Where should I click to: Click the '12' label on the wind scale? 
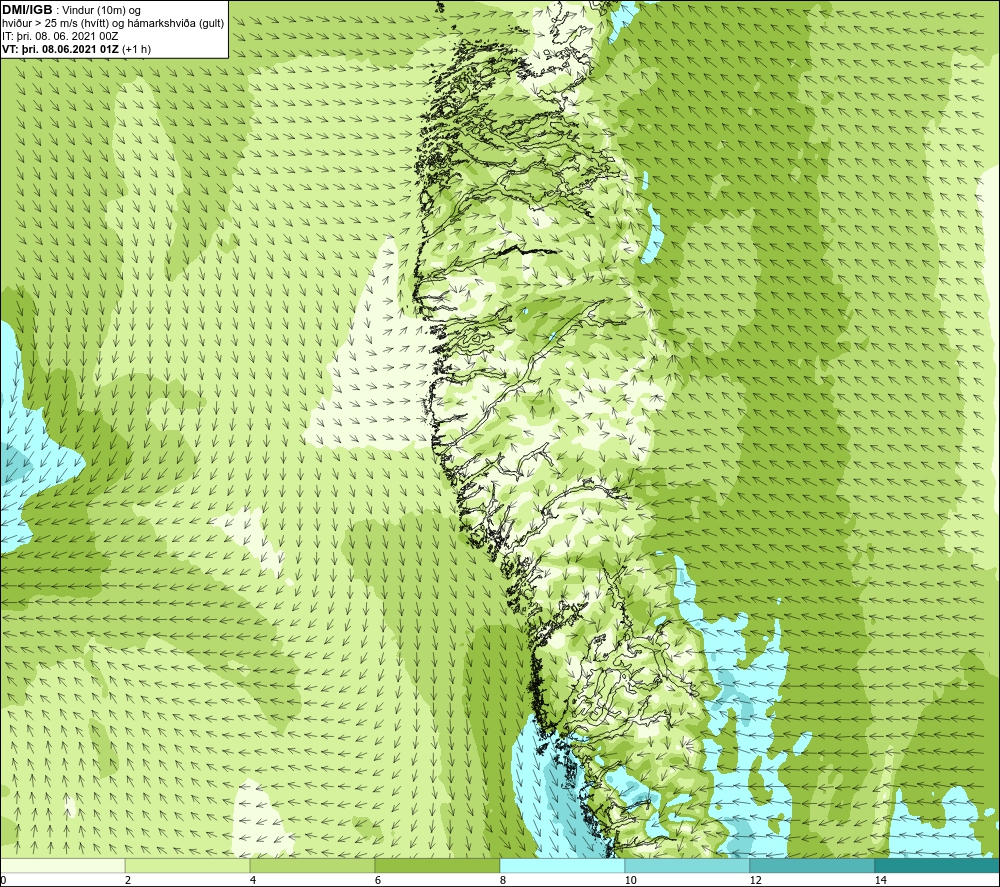point(756,880)
